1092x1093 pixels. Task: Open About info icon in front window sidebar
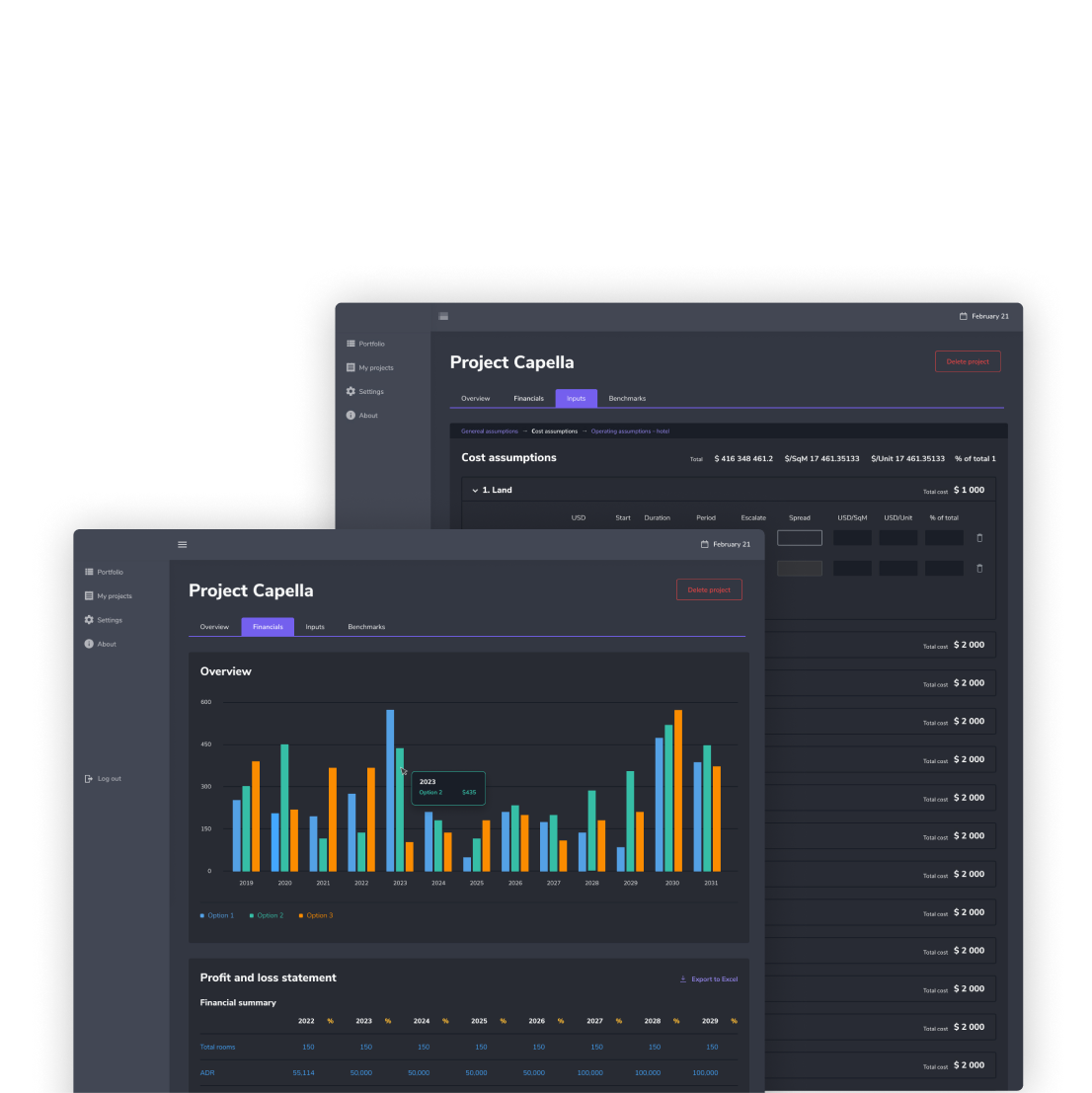click(89, 644)
